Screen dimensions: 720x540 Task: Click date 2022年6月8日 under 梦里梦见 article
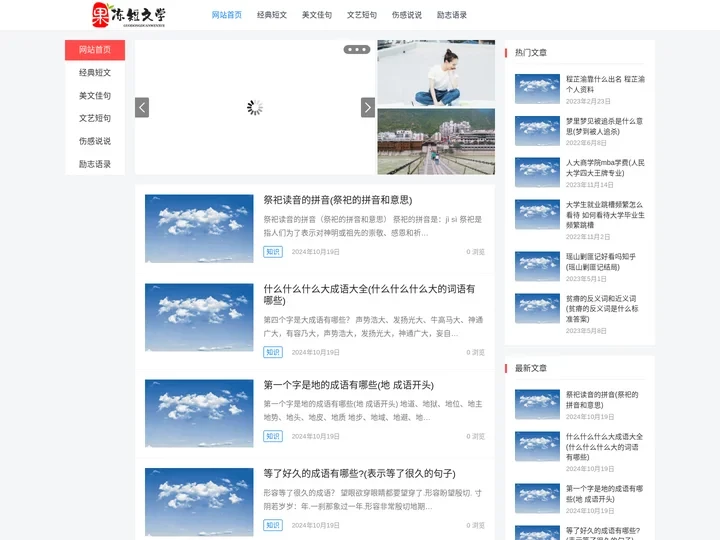point(586,143)
